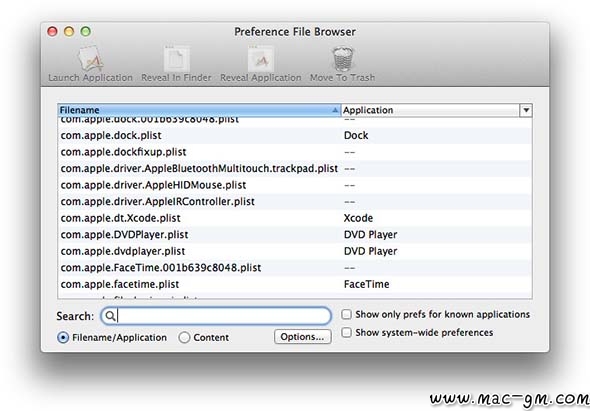Select the com.apple.dockfixup.plist row
The height and width of the screenshot is (411, 590).
click(295, 152)
